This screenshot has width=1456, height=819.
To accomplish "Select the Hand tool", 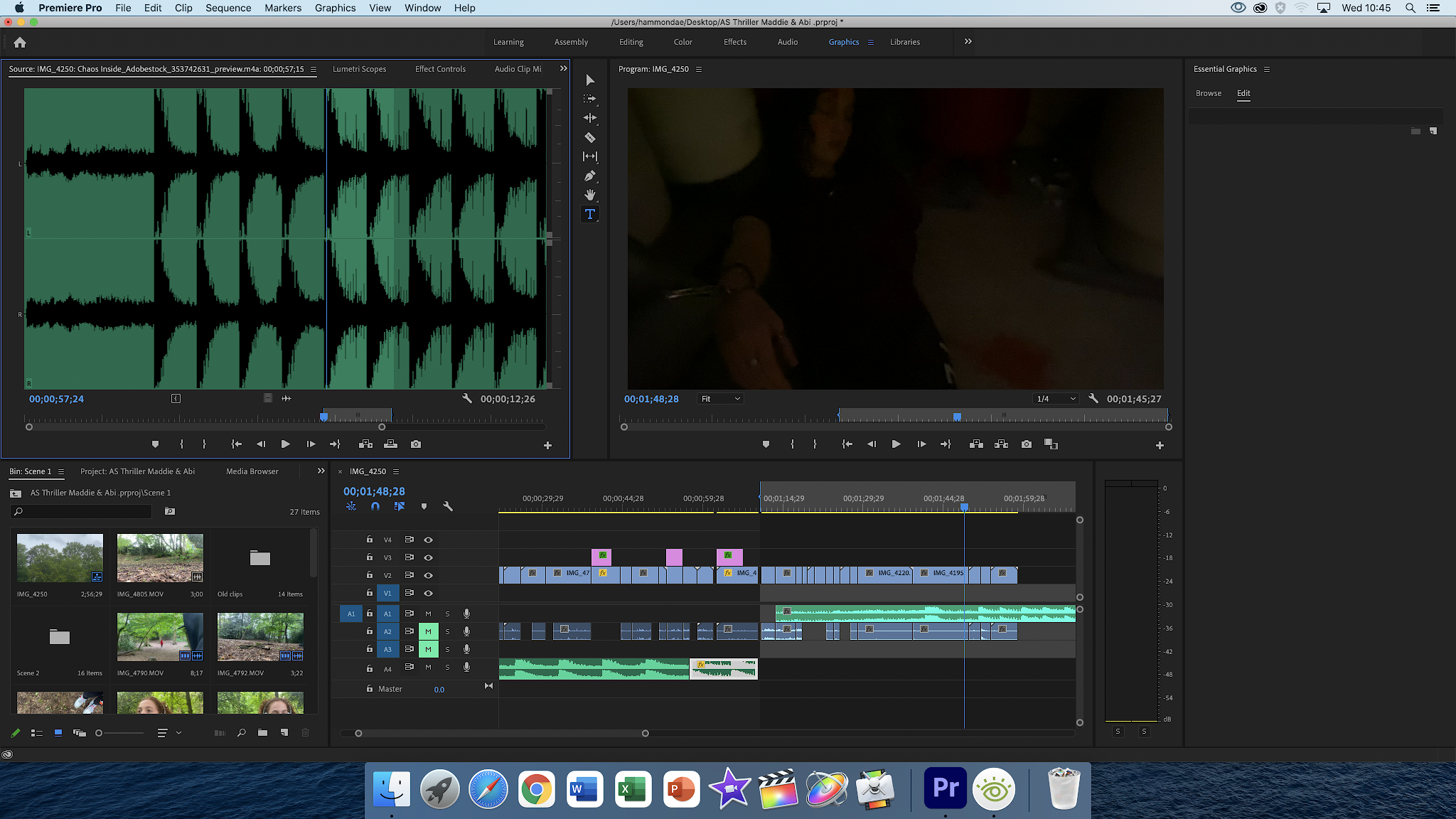I will tap(590, 195).
